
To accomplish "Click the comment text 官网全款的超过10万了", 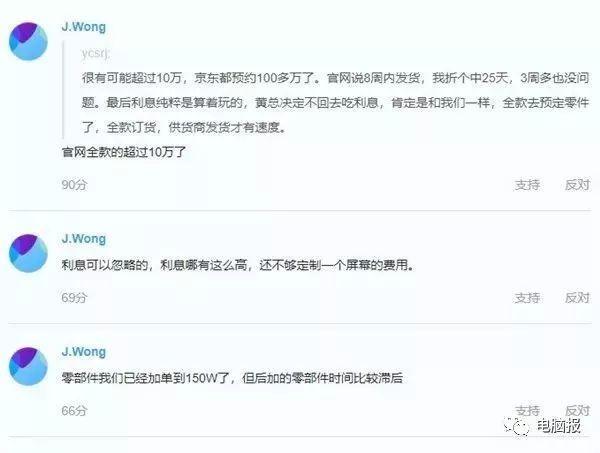I will coord(124,152).
